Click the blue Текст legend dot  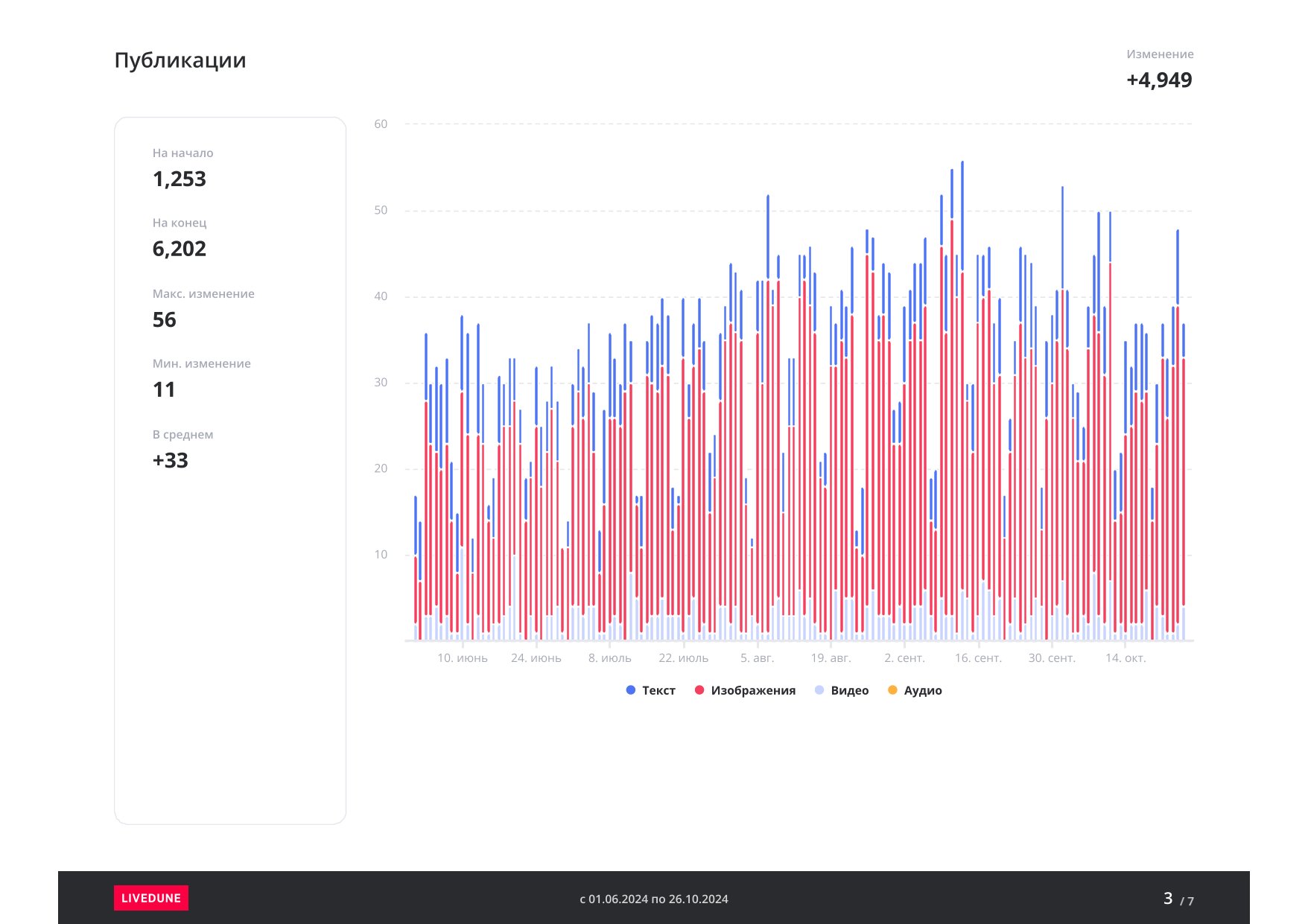631,690
